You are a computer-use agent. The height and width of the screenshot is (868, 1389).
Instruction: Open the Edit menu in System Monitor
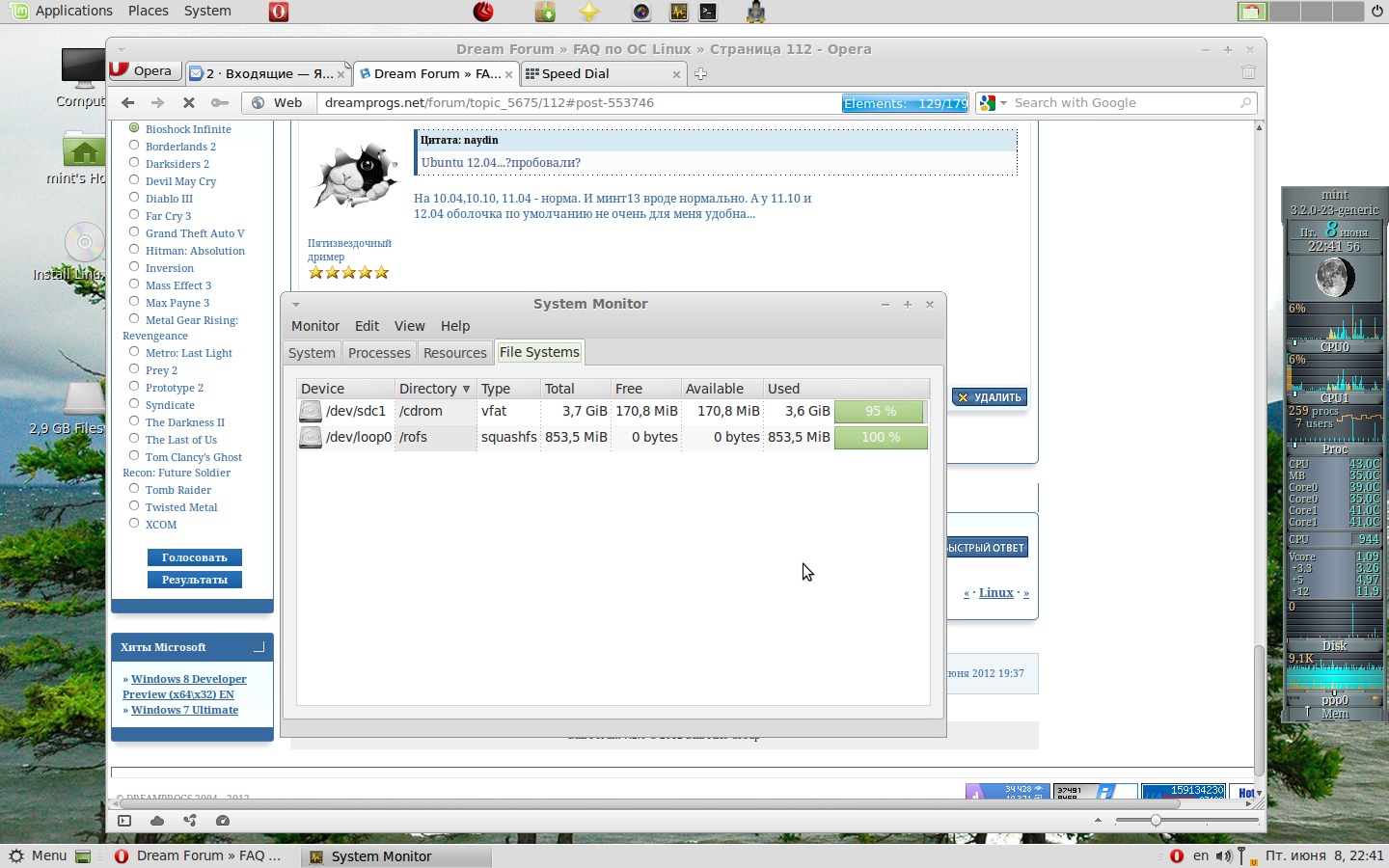[367, 326]
